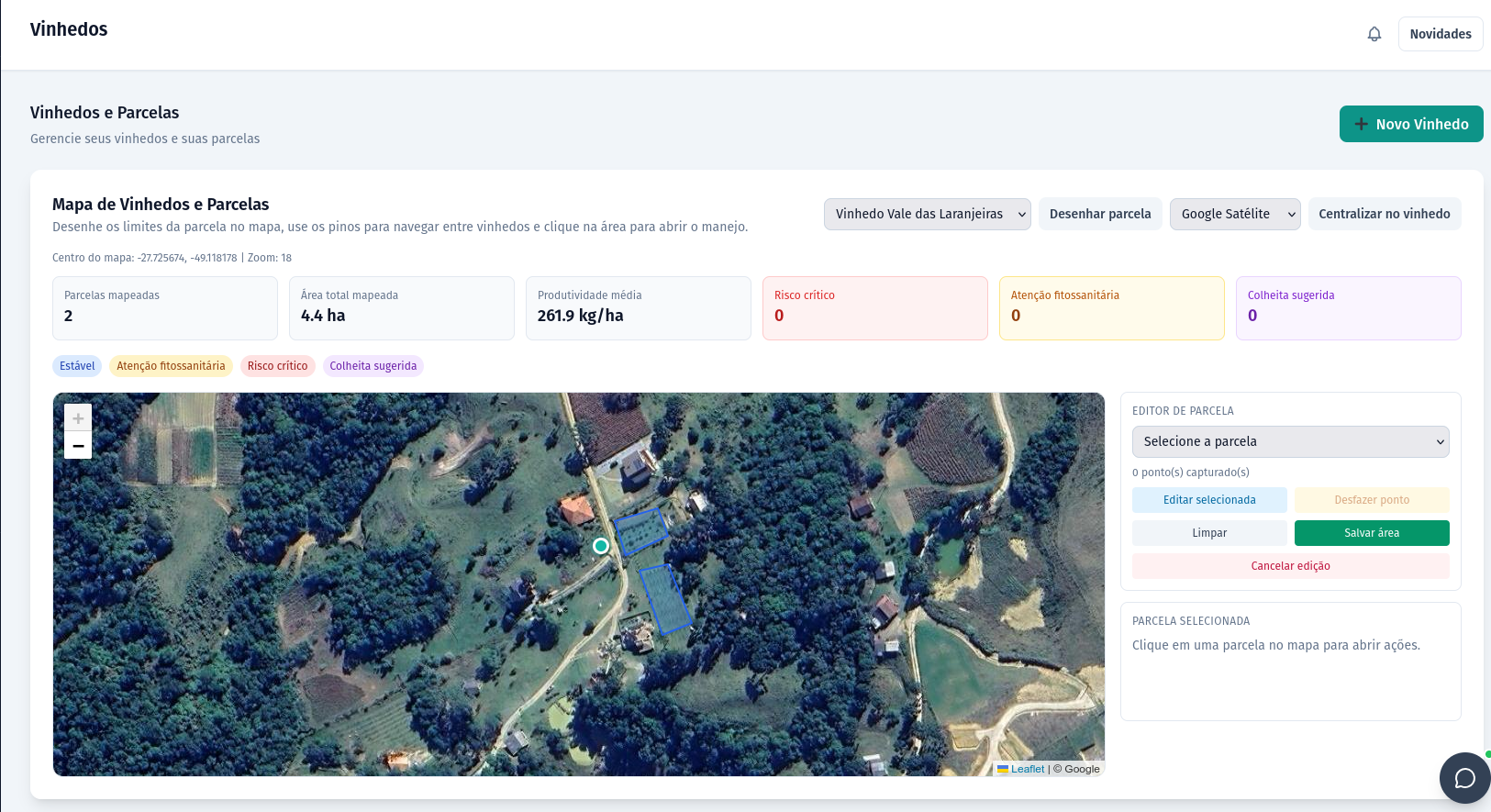1491x812 pixels.
Task: Click Centralizar no vinhedo
Action: pos(1384,214)
